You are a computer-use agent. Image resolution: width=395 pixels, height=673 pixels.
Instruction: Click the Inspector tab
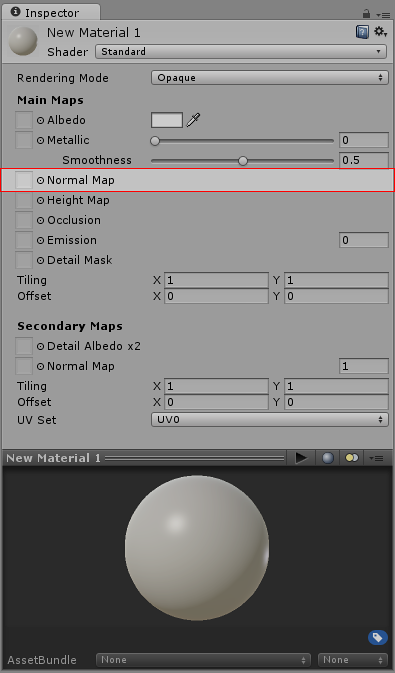(50, 12)
